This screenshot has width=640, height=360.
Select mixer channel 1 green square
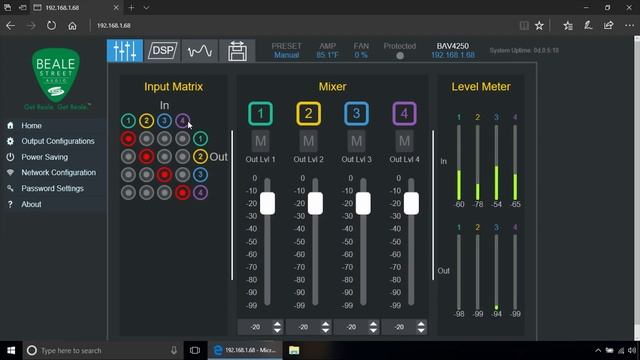pyautogui.click(x=260, y=113)
